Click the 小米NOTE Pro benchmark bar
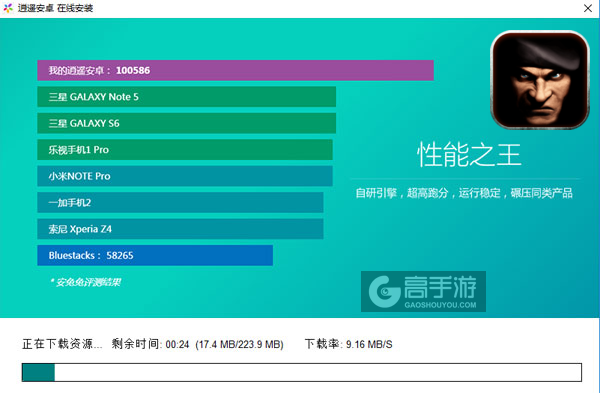 [185, 176]
